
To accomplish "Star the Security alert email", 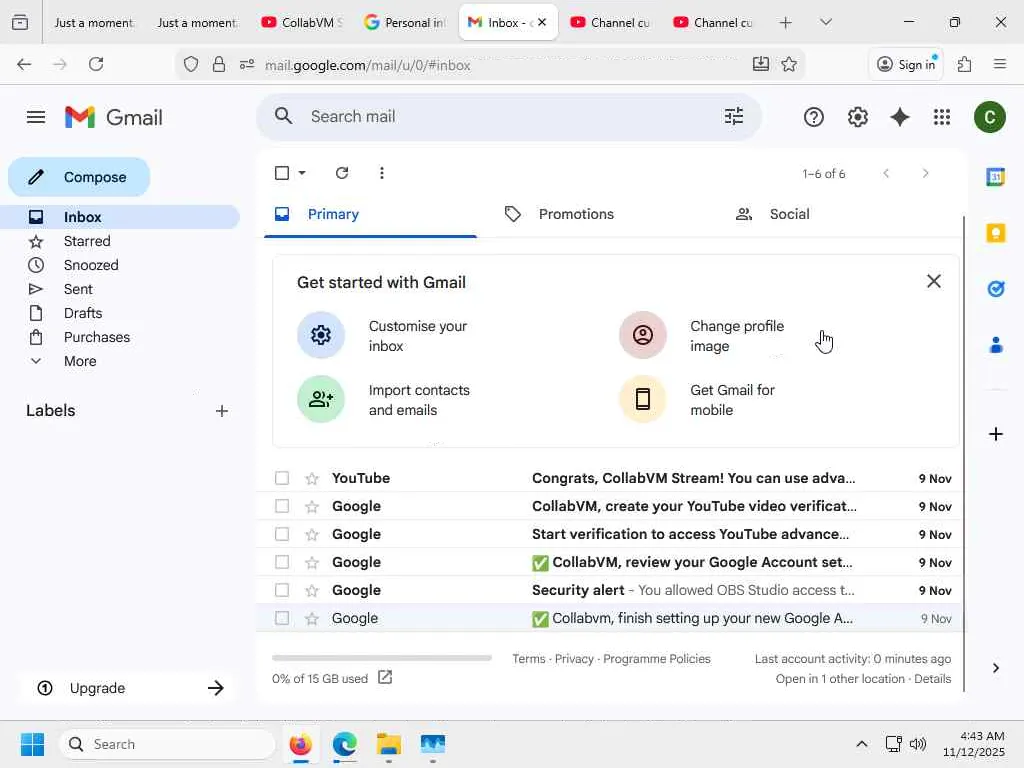I will (x=312, y=591).
